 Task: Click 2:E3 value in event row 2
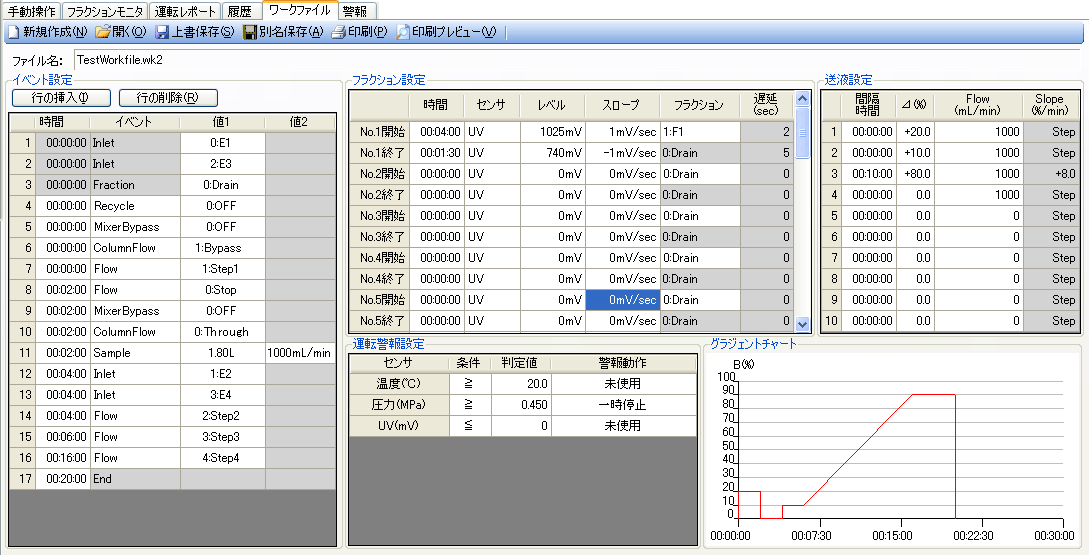pyautogui.click(x=223, y=164)
